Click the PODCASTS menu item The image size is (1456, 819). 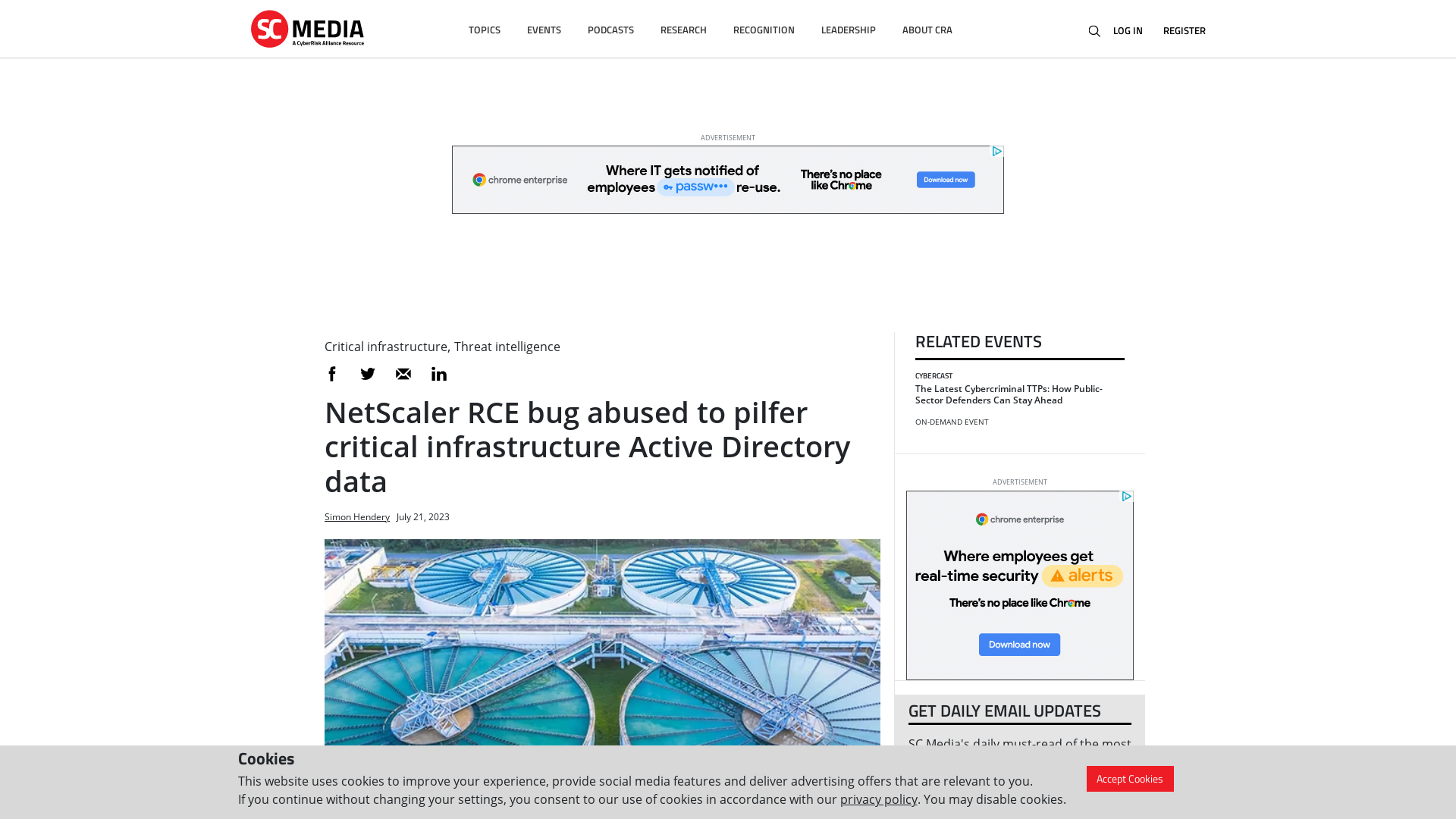click(610, 29)
